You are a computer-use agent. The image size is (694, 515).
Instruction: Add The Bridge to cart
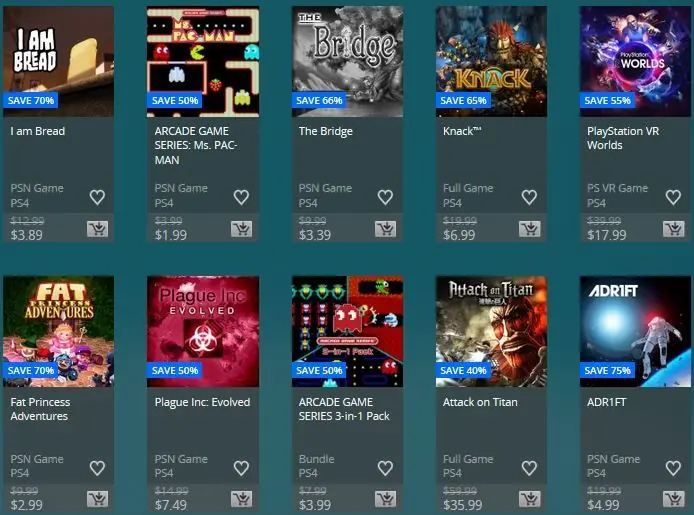386,229
